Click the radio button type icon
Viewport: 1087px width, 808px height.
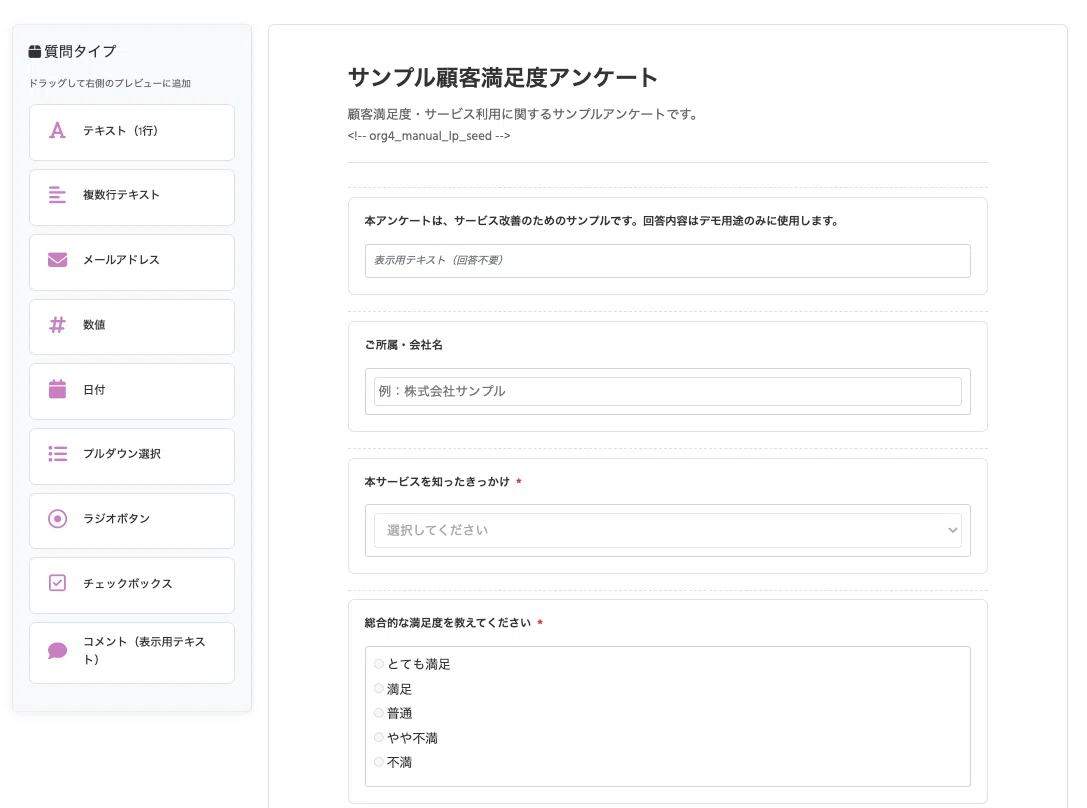pyautogui.click(x=58, y=518)
